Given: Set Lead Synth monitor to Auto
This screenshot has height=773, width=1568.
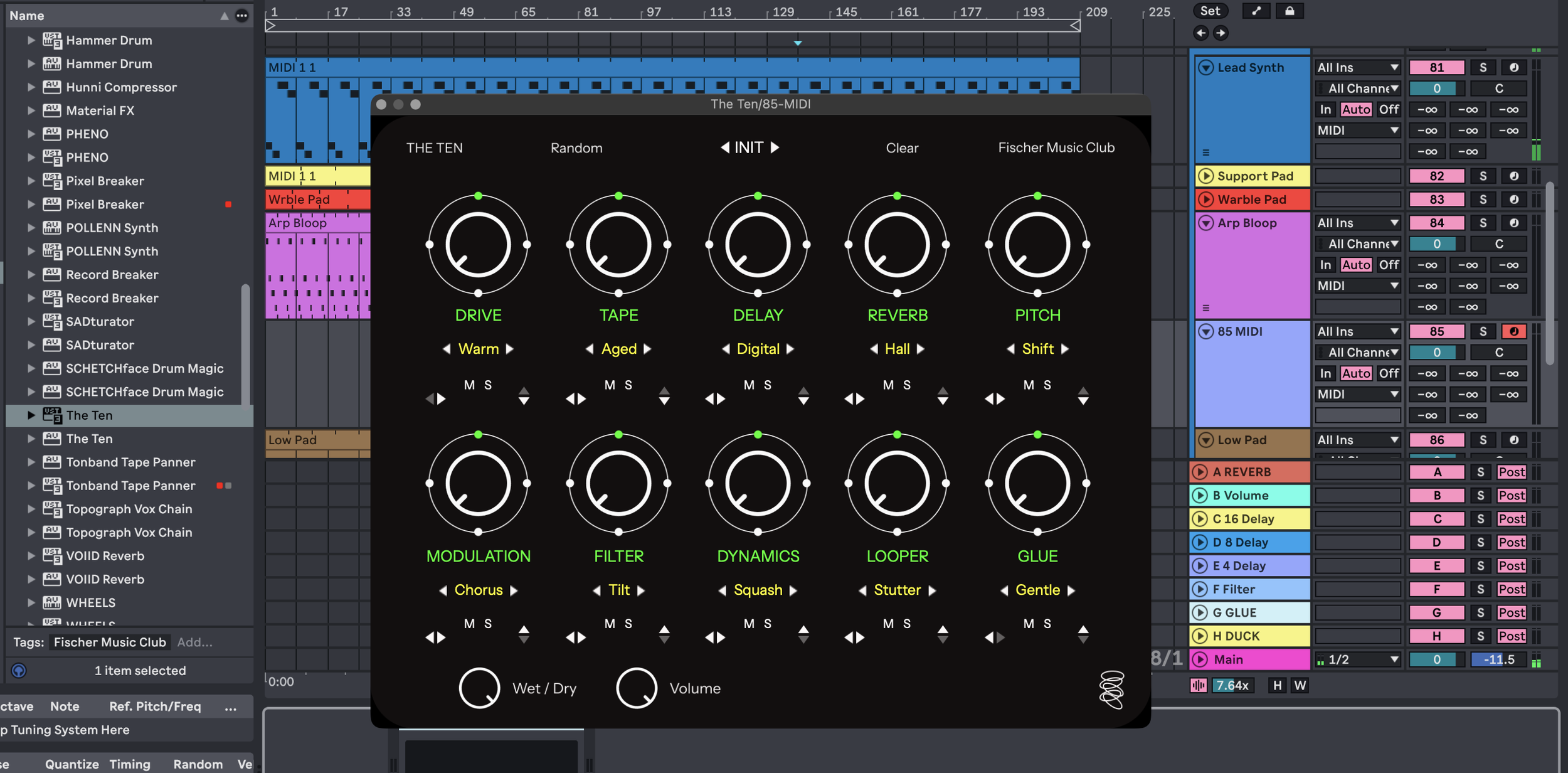Looking at the screenshot, I should [1355, 109].
